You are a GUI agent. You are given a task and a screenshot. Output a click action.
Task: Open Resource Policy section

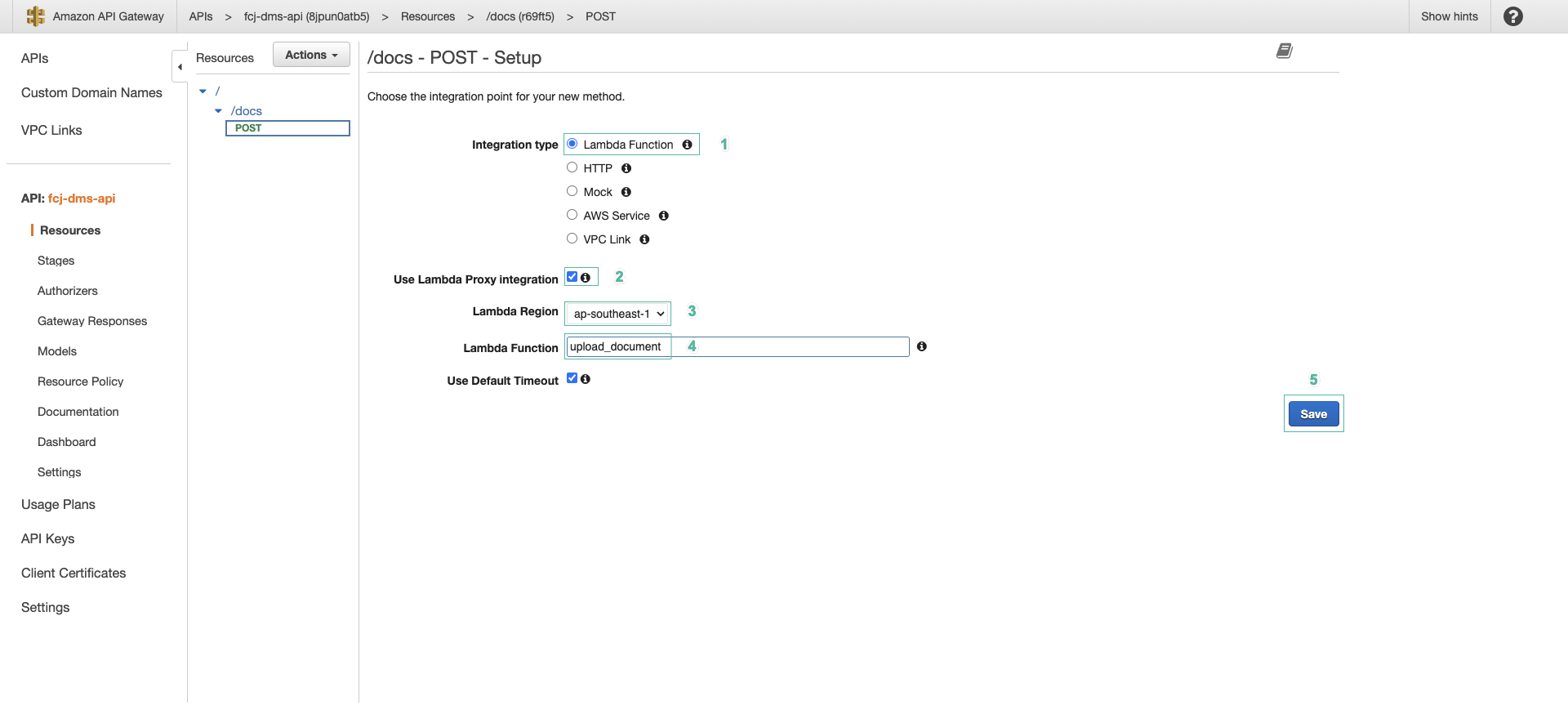tap(81, 382)
